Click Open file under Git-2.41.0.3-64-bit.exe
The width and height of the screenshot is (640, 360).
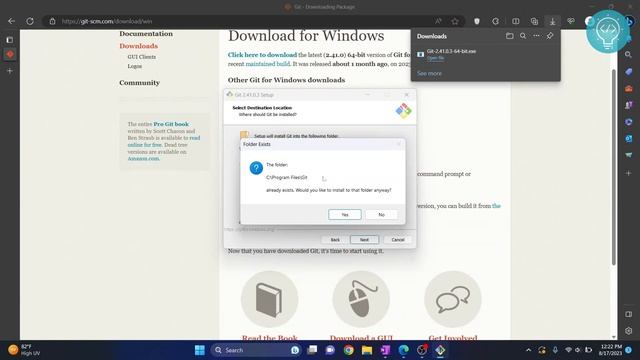[436, 58]
